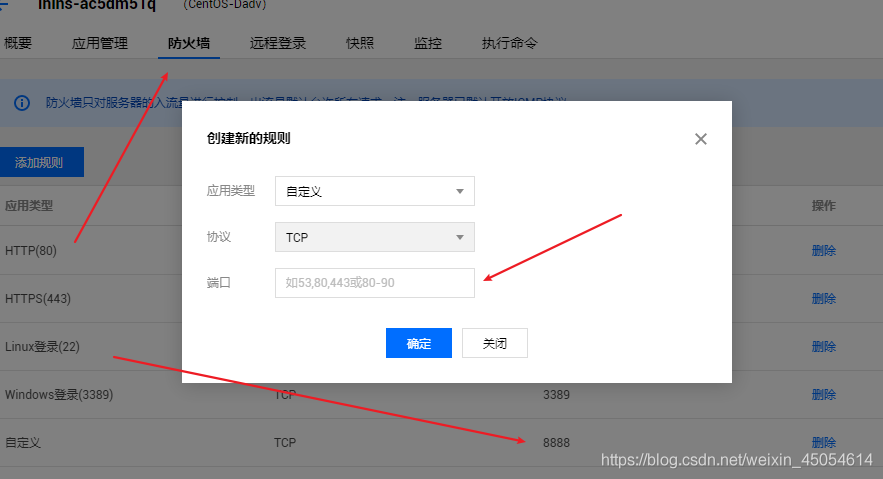Click the HTTP(80) row label
Screen dimensions: 883x479
[x=31, y=250]
